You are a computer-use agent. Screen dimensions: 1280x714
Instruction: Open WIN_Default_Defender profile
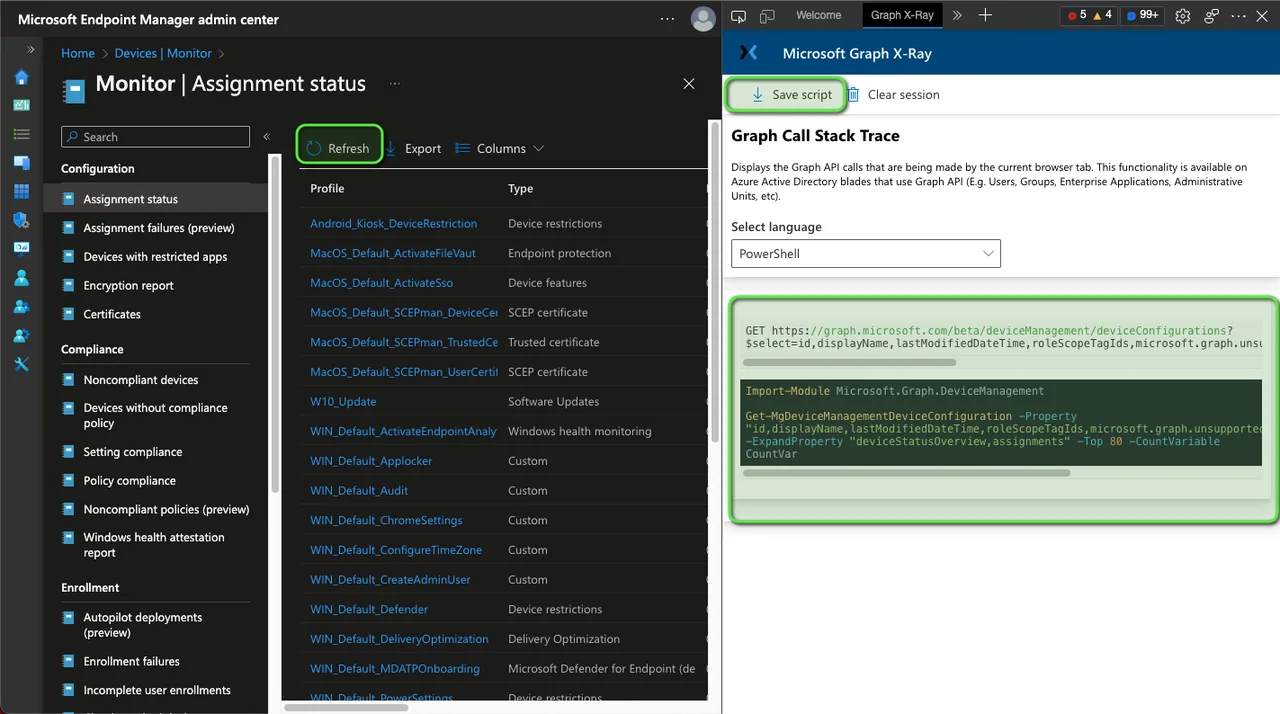pyautogui.click(x=369, y=610)
